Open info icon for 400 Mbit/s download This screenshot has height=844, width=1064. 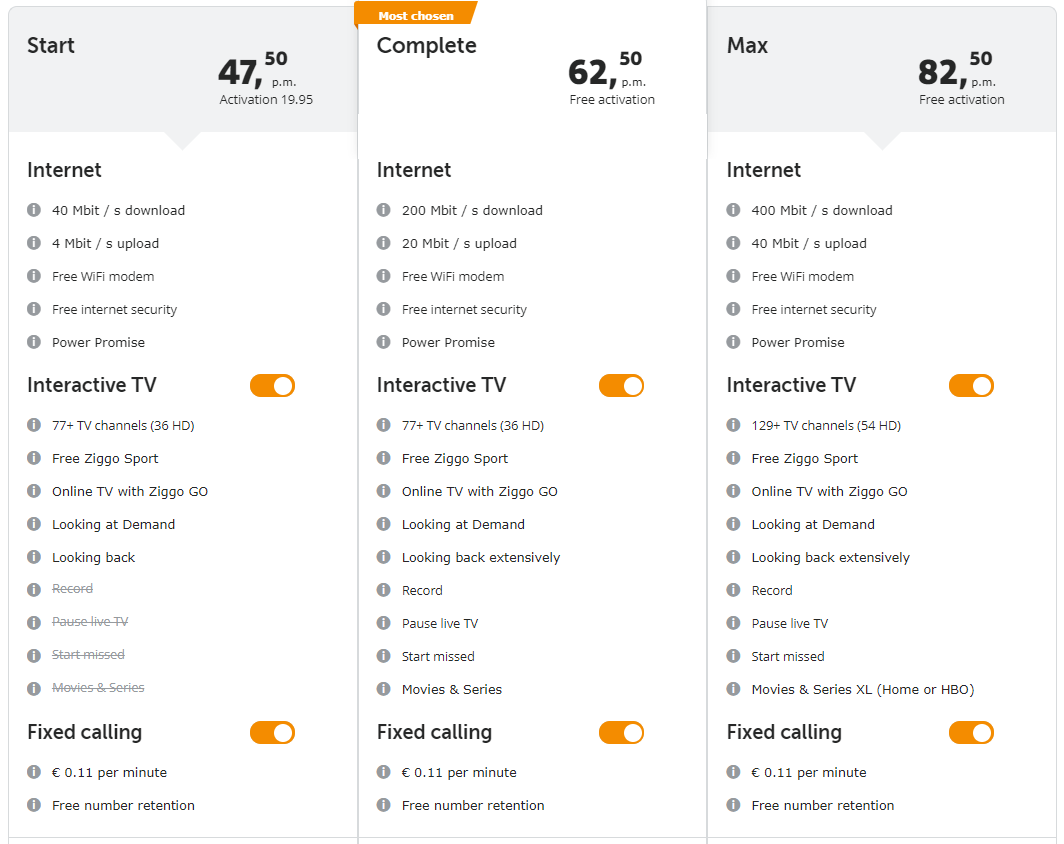click(x=734, y=210)
